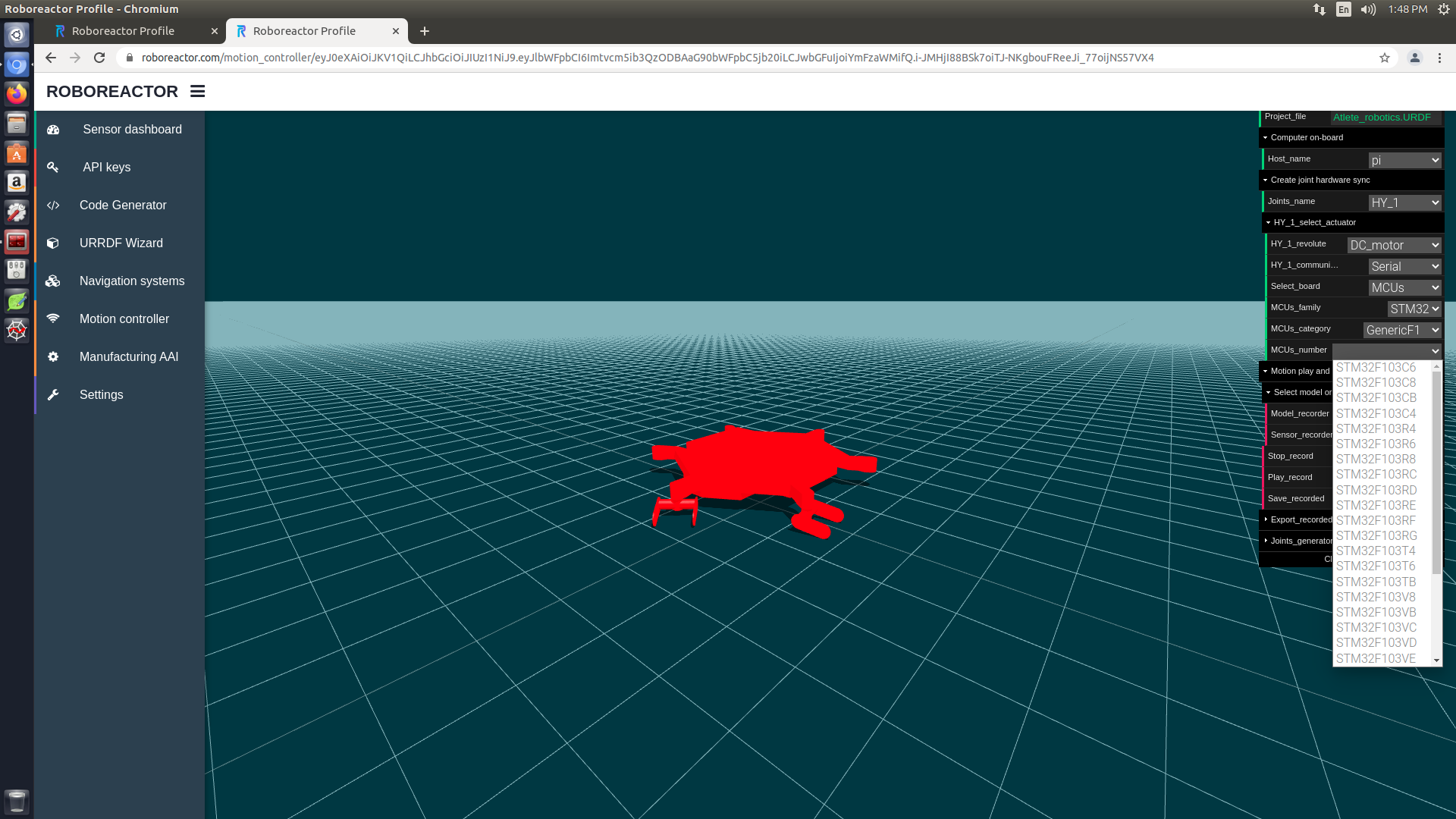Close the open MCUs_number dropdown
The height and width of the screenshot is (819, 1456).
click(x=1387, y=350)
